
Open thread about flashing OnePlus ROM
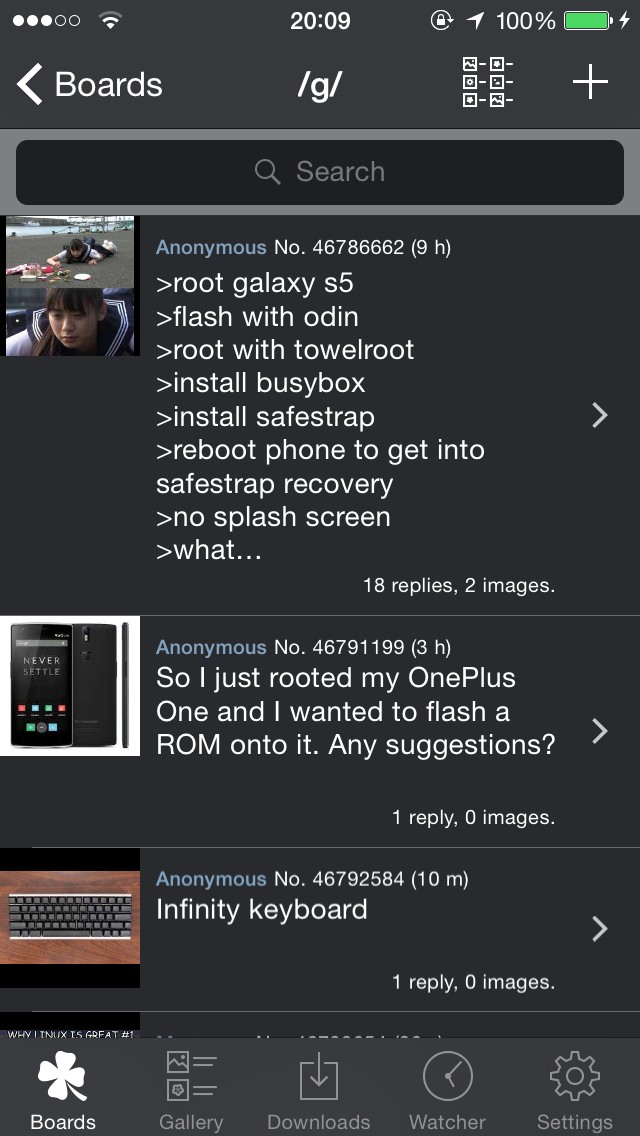point(356,711)
